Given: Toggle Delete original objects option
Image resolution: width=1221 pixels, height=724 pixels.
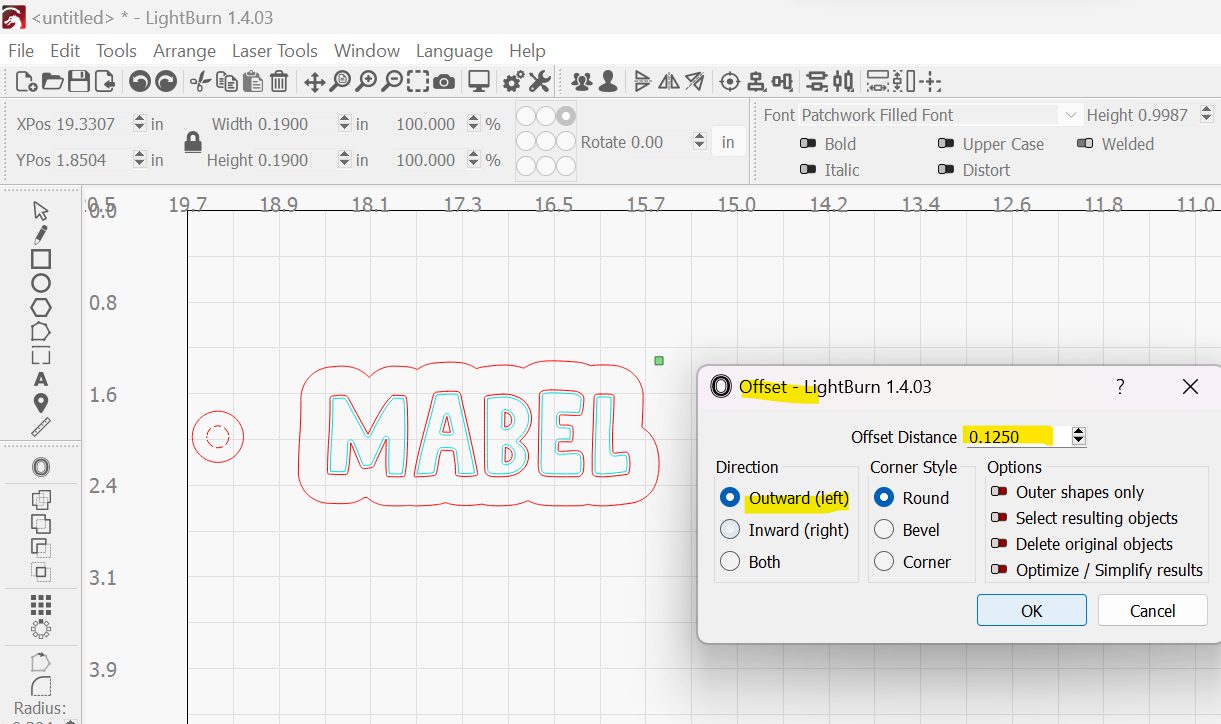Looking at the screenshot, I should pyautogui.click(x=998, y=544).
